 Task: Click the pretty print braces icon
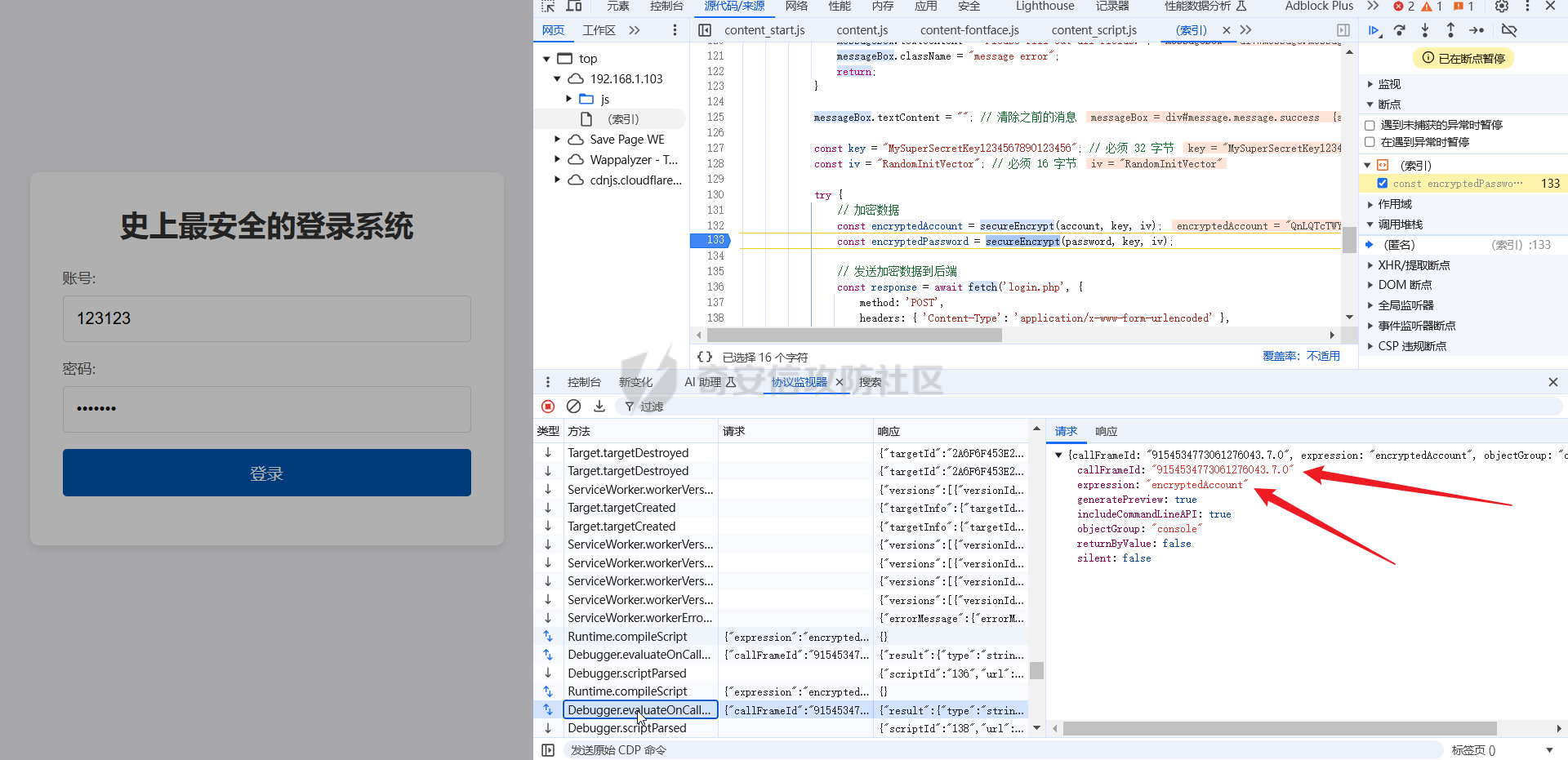coord(704,357)
